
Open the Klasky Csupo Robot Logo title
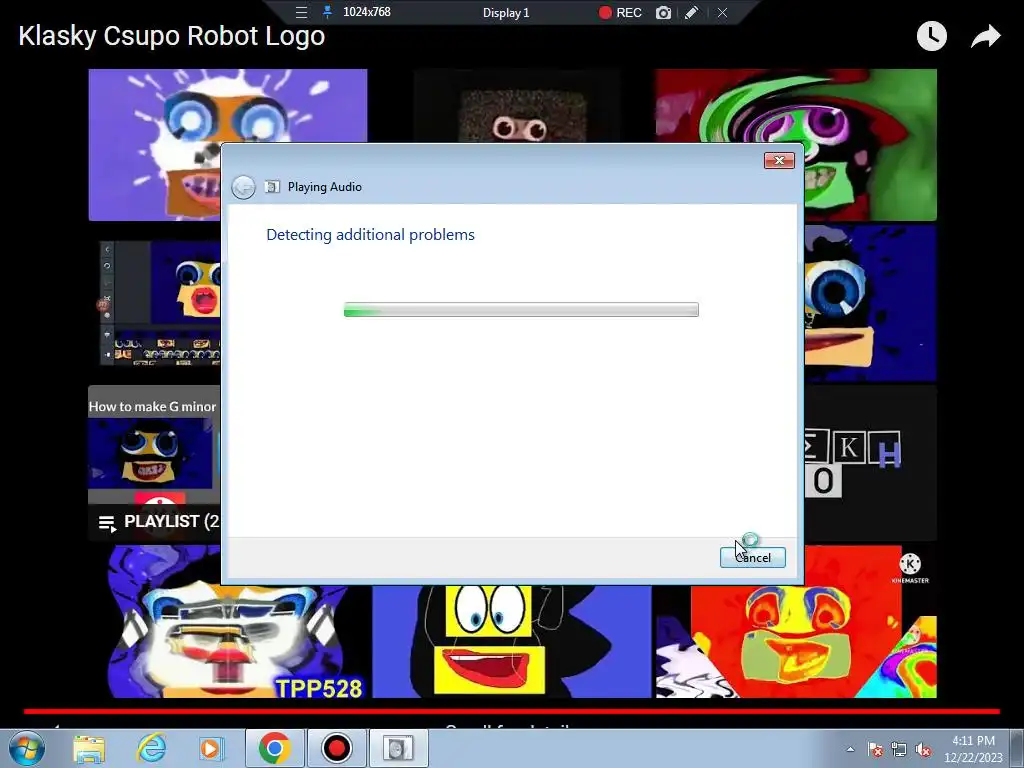point(172,36)
